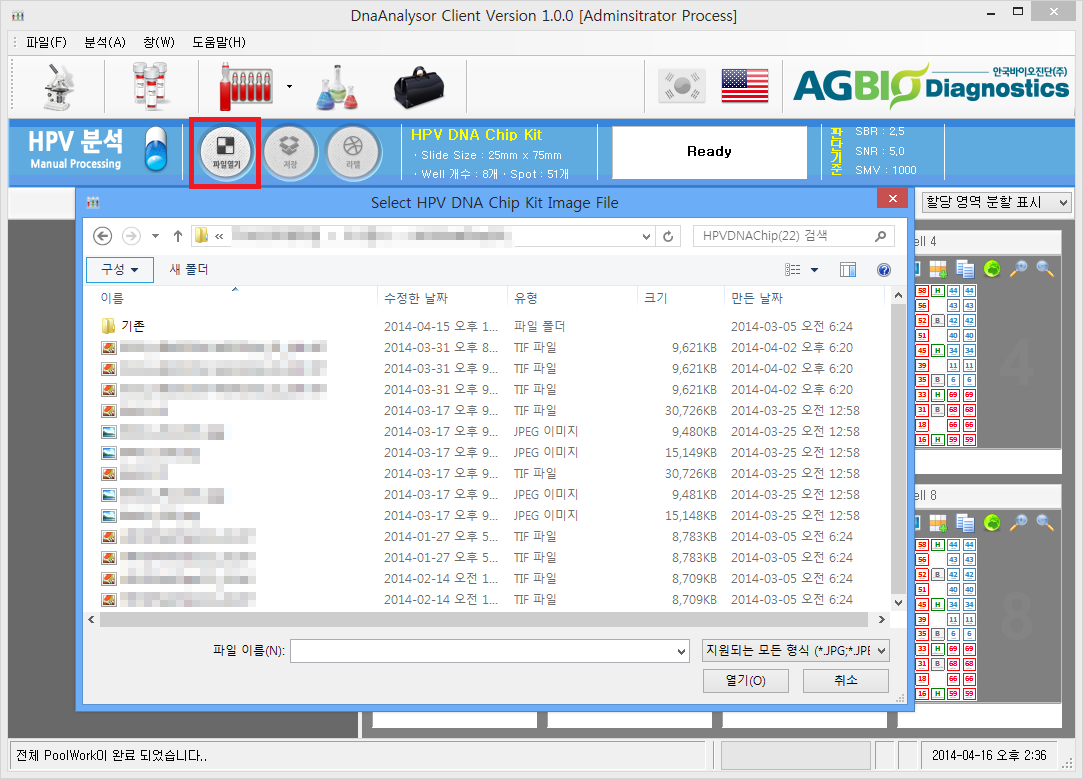1083x779 pixels.
Task: Go up one folder level in dialog
Action: 178,236
